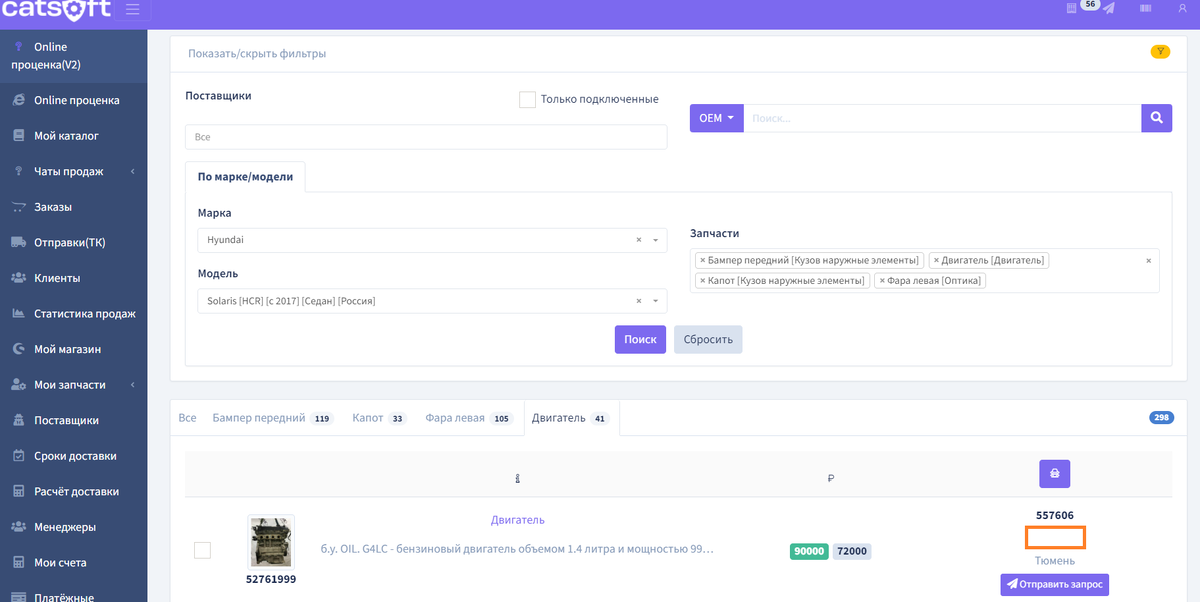
Task: Select the По марке/модели tab
Action: click(245, 176)
